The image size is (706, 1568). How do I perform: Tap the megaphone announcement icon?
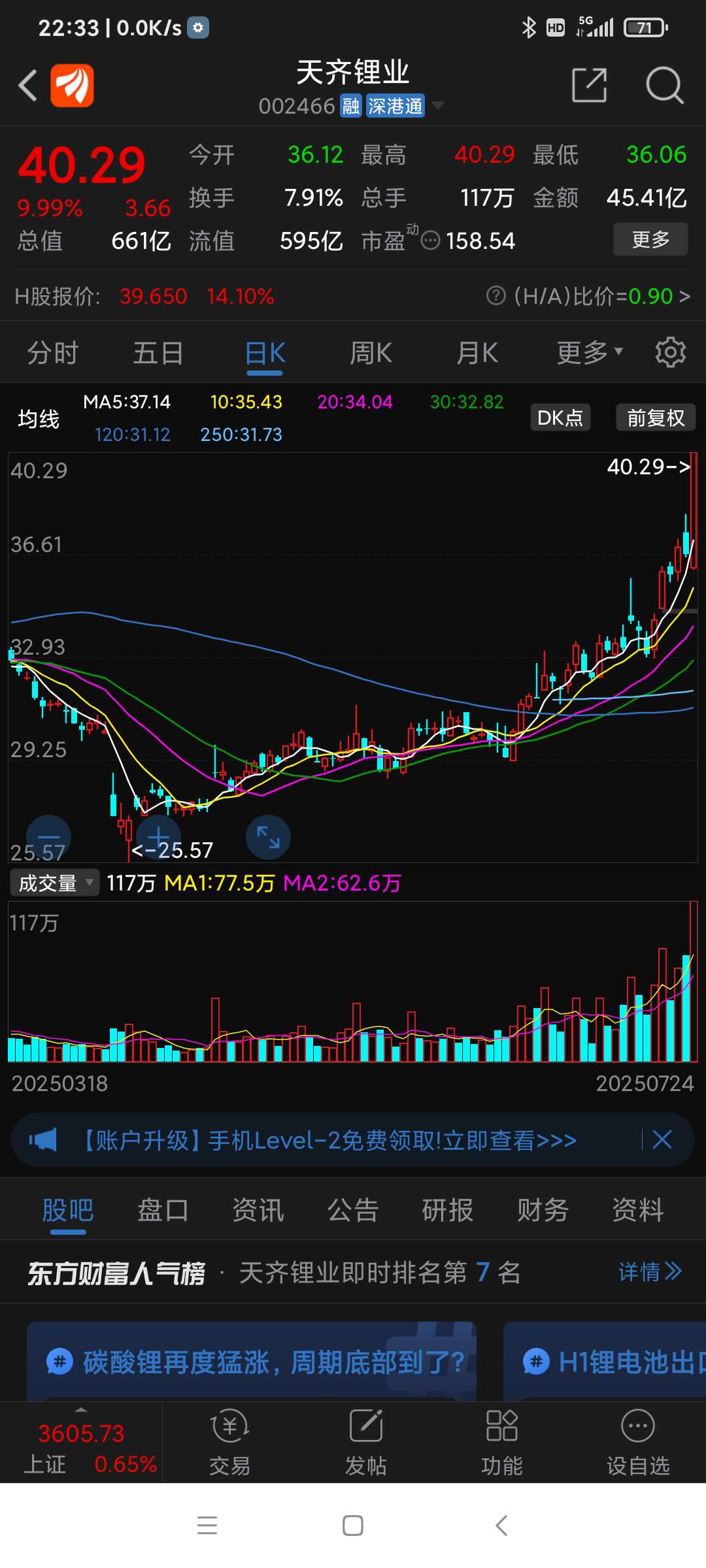tap(43, 1140)
